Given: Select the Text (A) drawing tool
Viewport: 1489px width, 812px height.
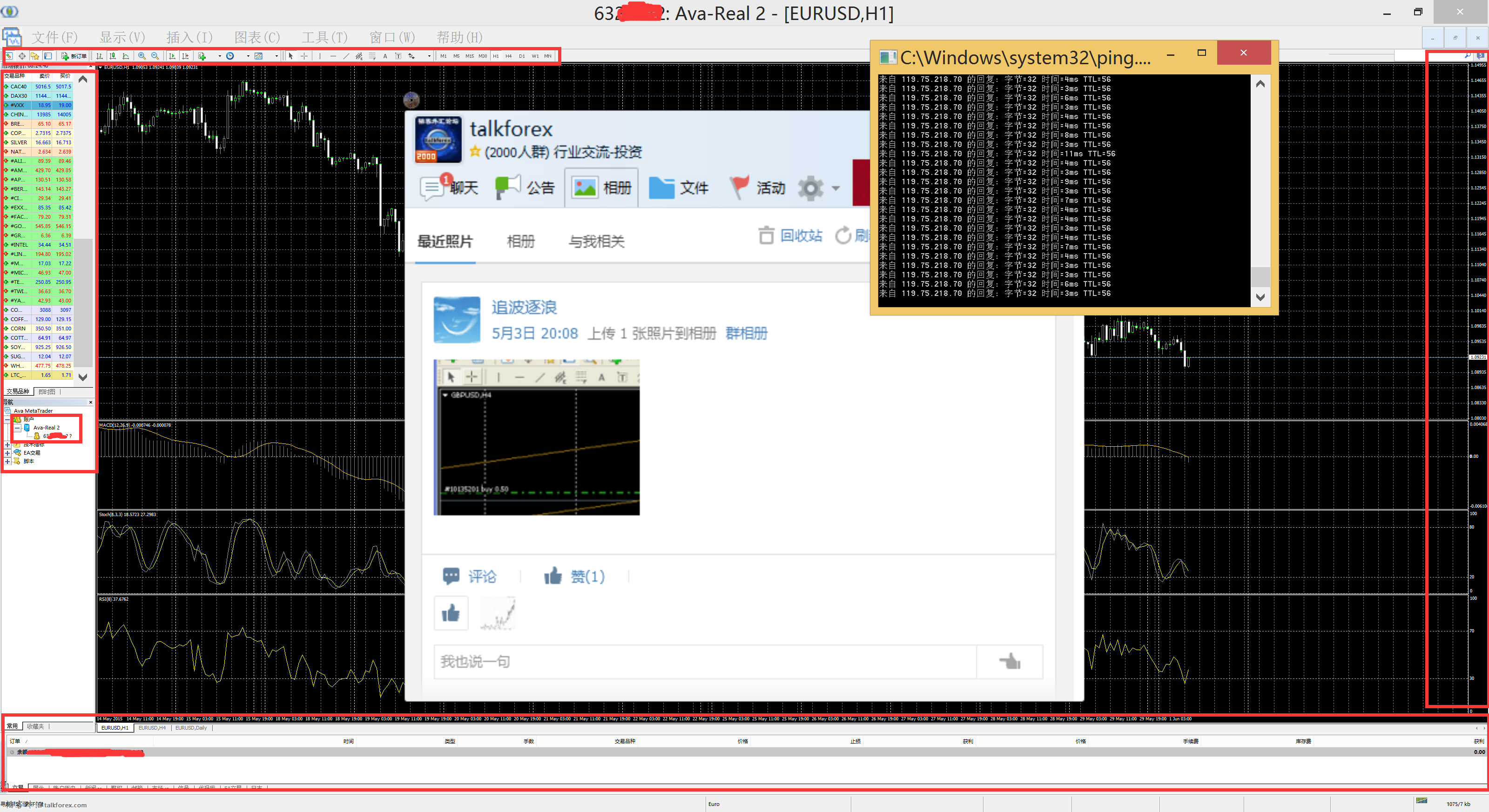Looking at the screenshot, I should click(385, 56).
